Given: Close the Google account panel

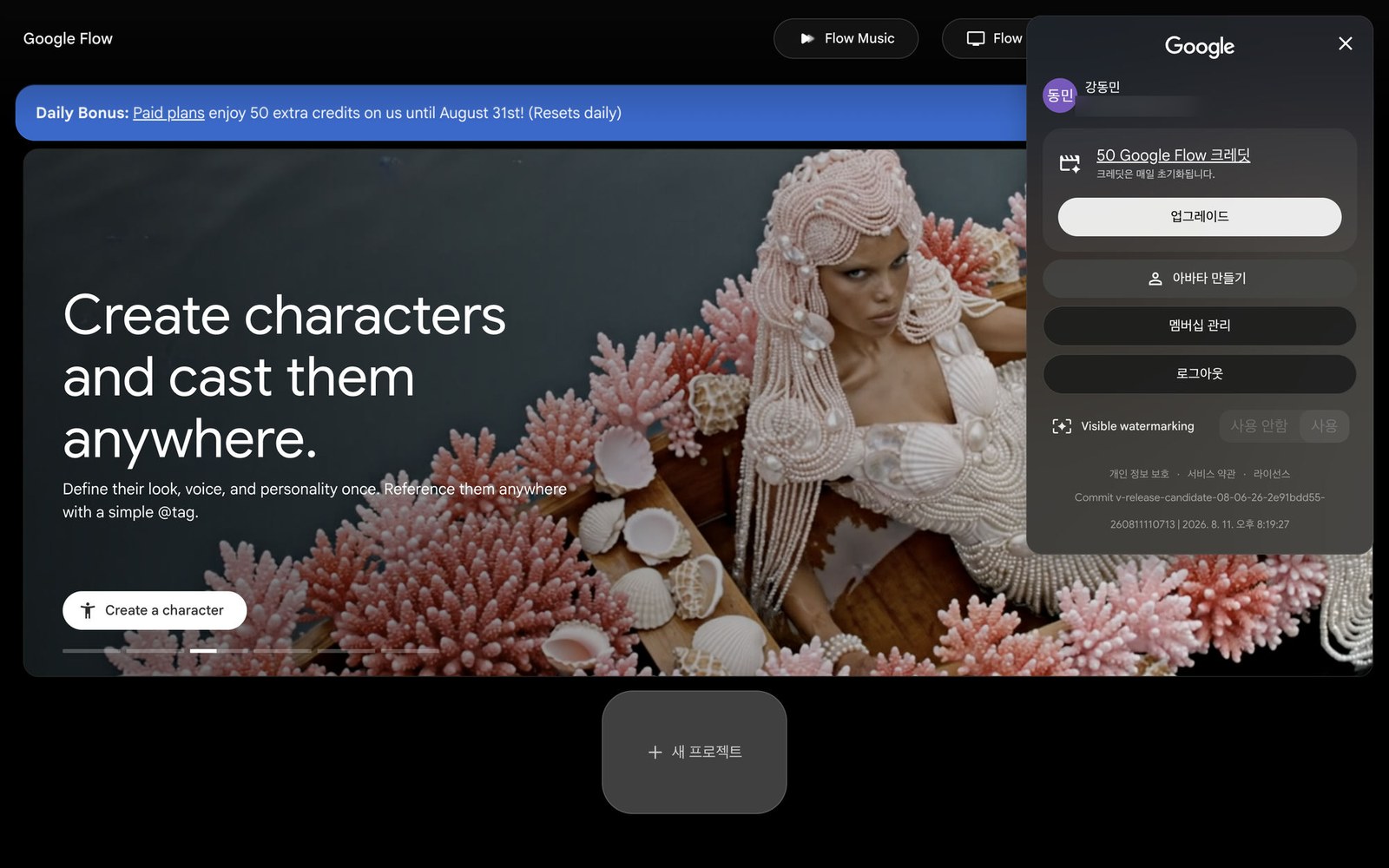Looking at the screenshot, I should [x=1345, y=43].
